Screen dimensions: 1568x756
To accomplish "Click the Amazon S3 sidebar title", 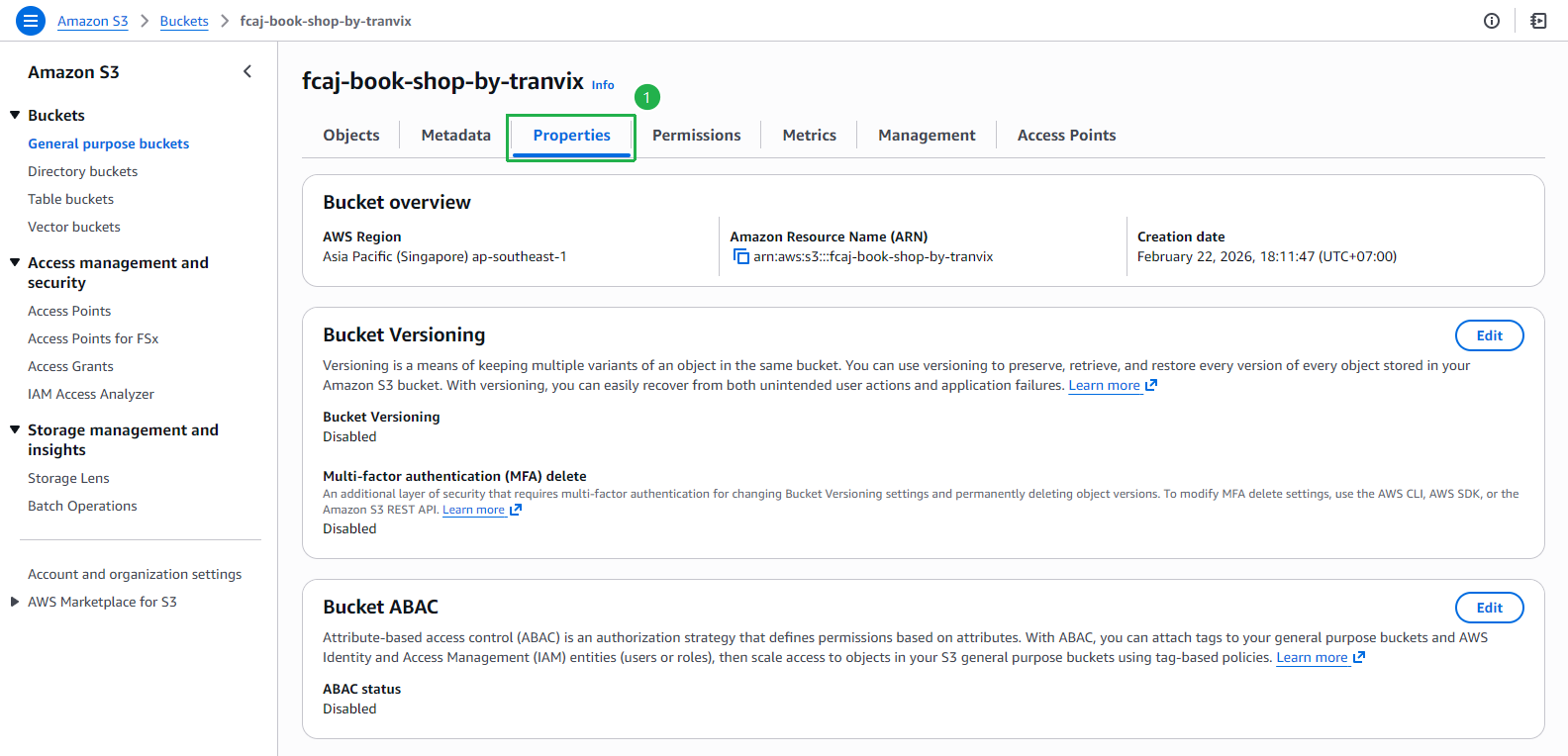I will 73,72.
